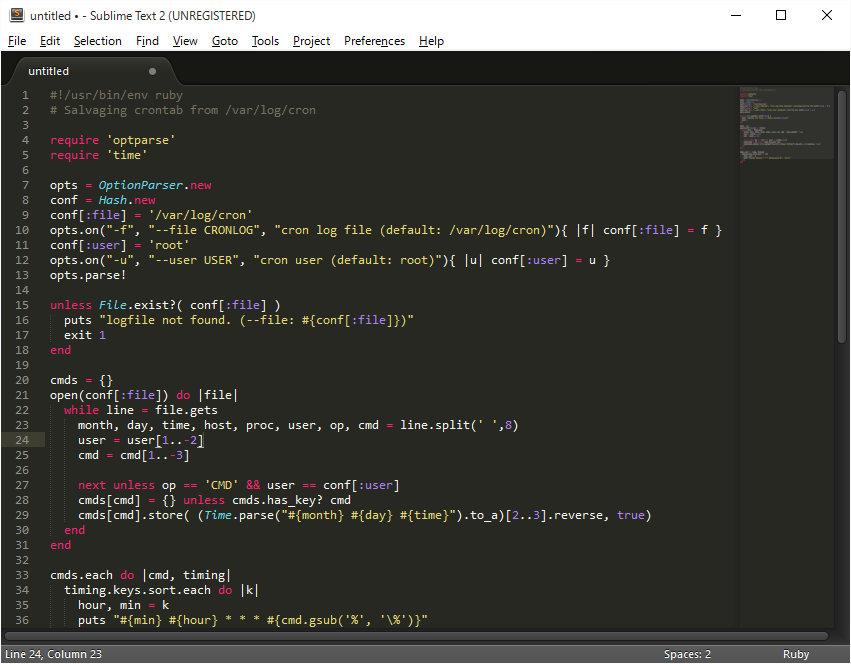
Task: Click the 'require 'optparse'' code line
Action: pos(112,140)
